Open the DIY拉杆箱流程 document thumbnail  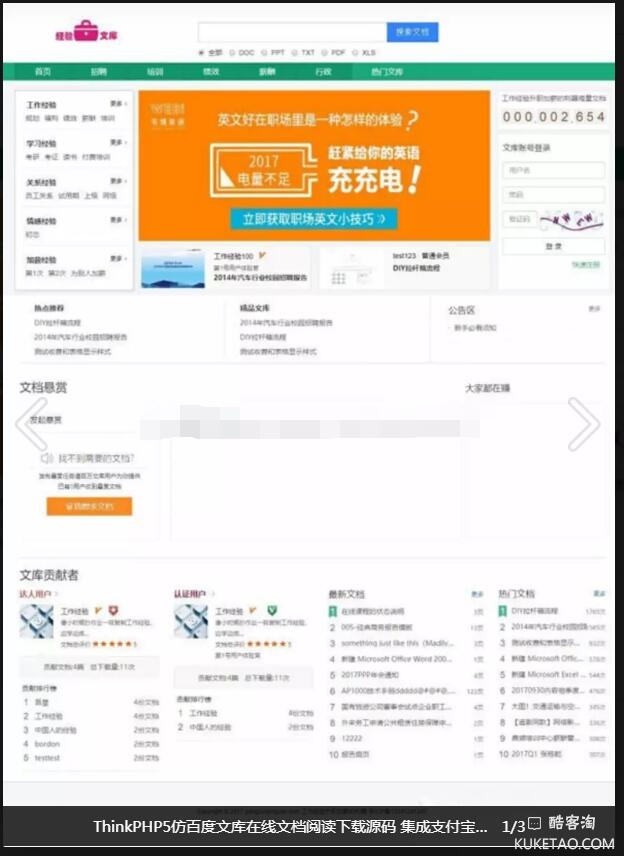click(352, 268)
